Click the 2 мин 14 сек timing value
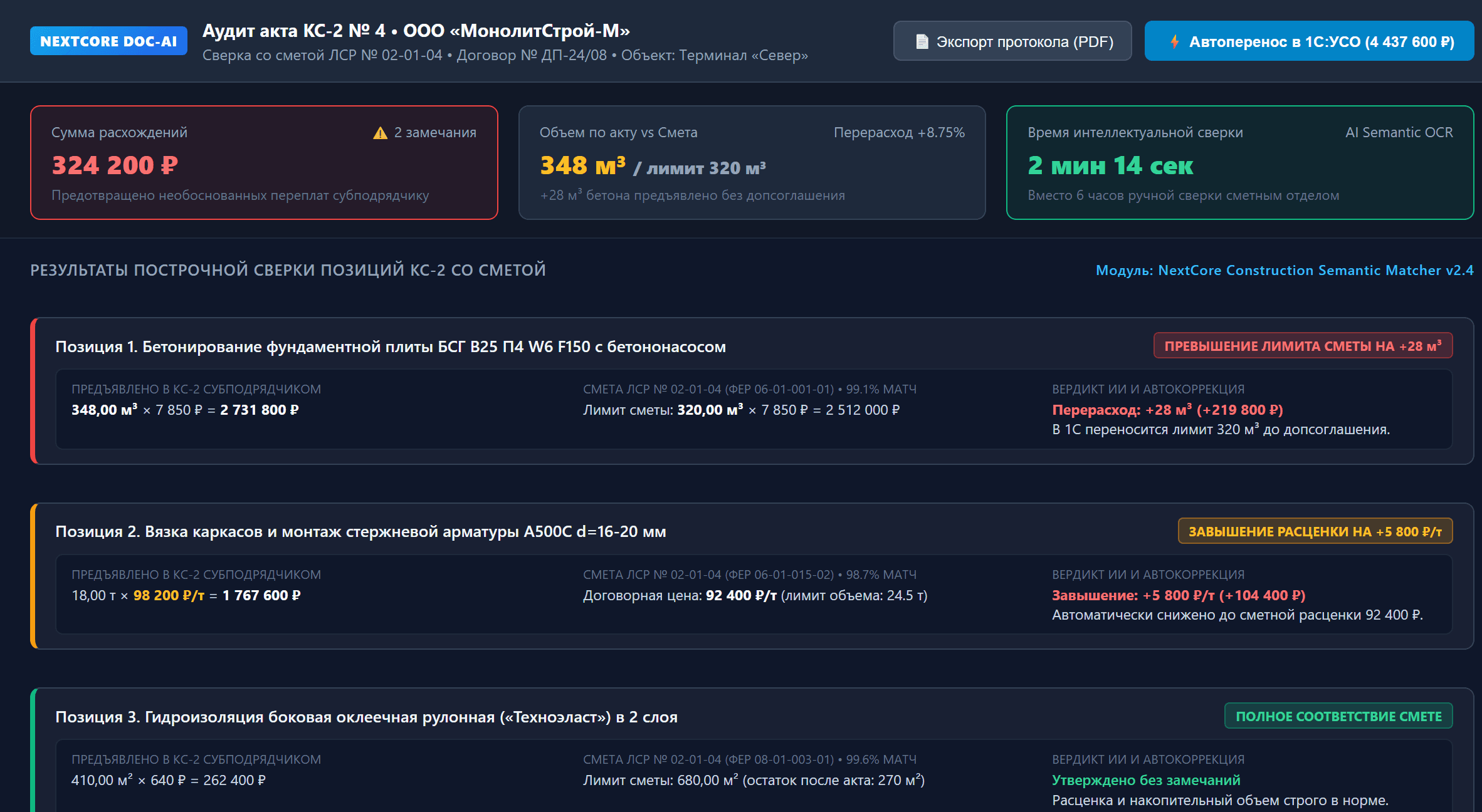 pos(1110,165)
